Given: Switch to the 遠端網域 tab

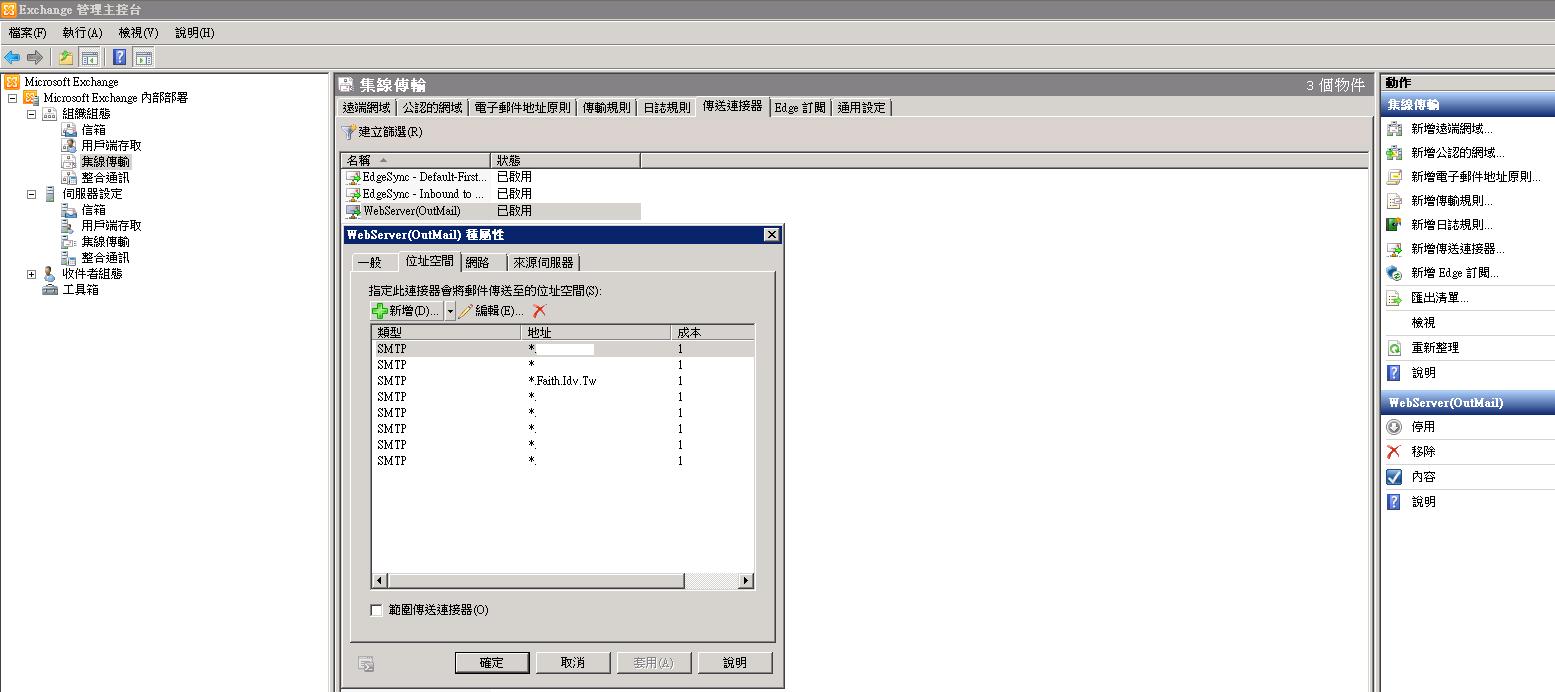Looking at the screenshot, I should point(366,107).
